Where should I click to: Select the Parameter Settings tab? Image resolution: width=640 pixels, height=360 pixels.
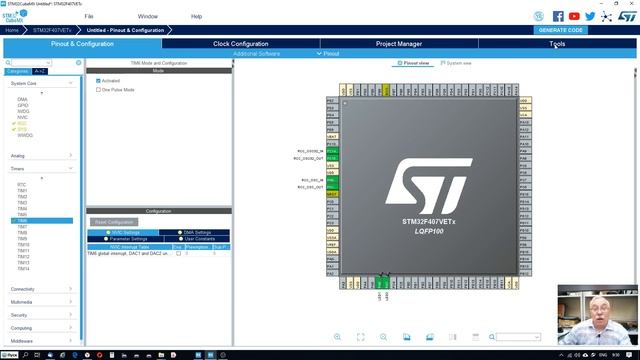pos(125,239)
